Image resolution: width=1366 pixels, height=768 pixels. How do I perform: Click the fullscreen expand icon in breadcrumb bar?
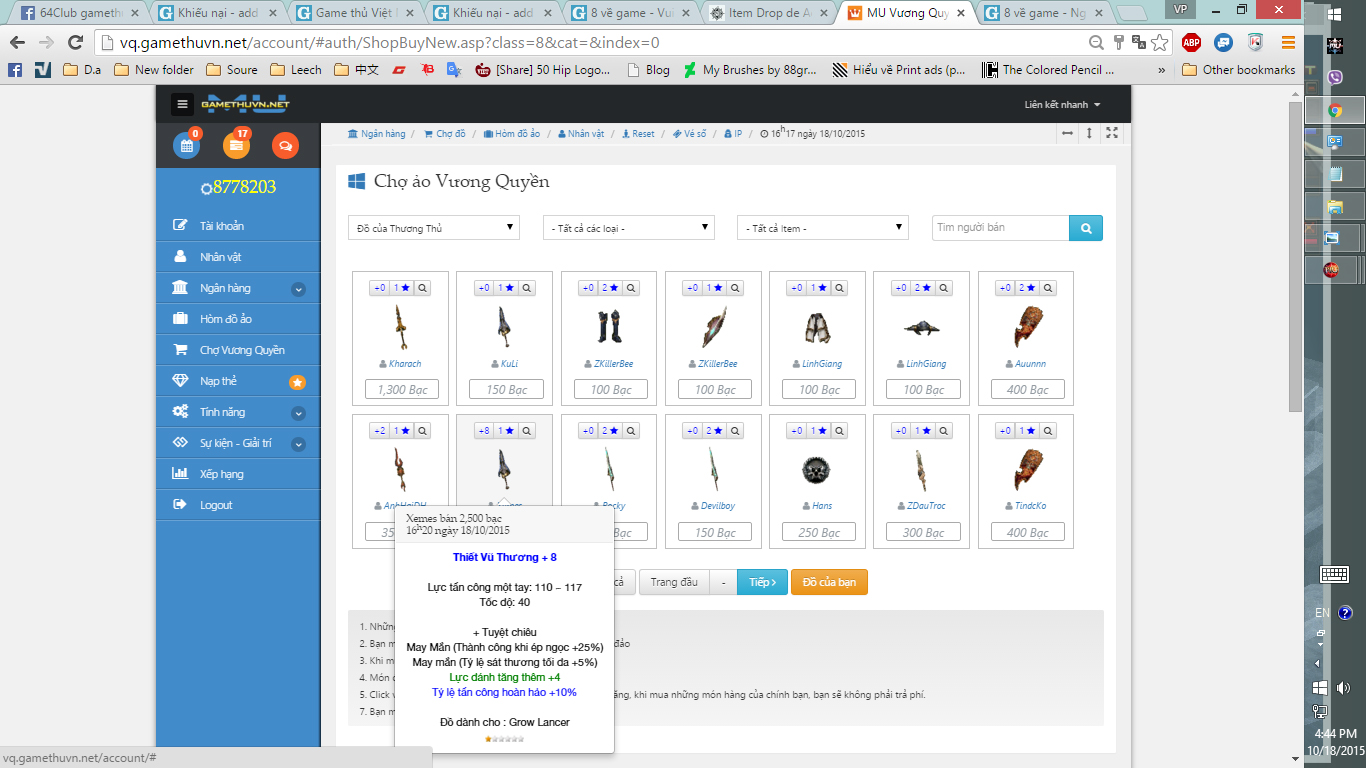1112,133
